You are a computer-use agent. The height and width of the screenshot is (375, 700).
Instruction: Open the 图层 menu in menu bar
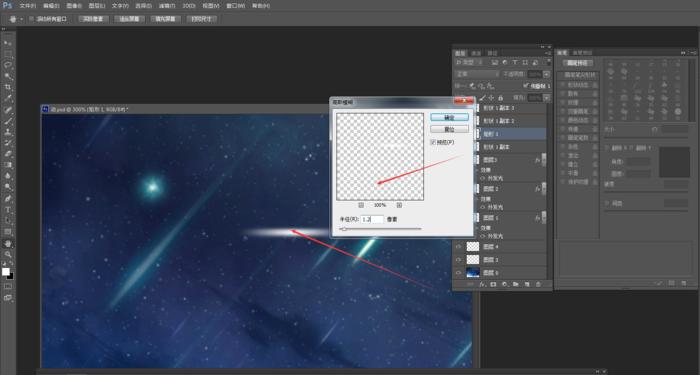(97, 6)
